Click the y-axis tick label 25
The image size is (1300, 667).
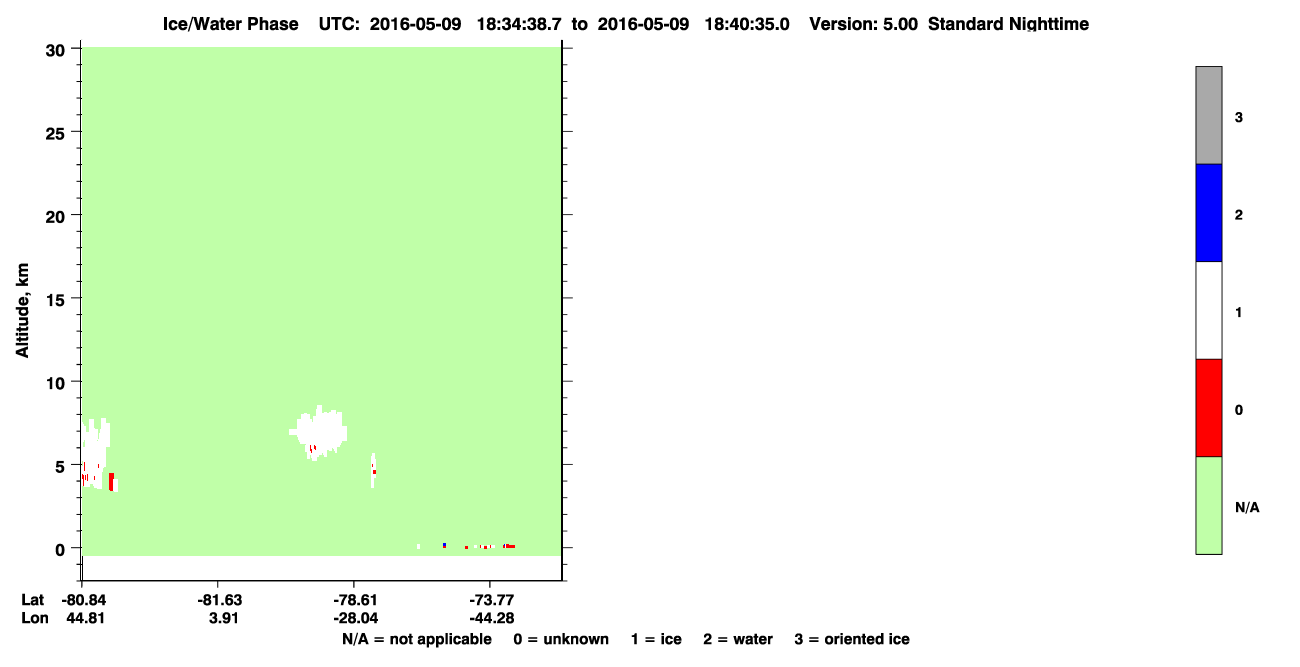tap(58, 132)
